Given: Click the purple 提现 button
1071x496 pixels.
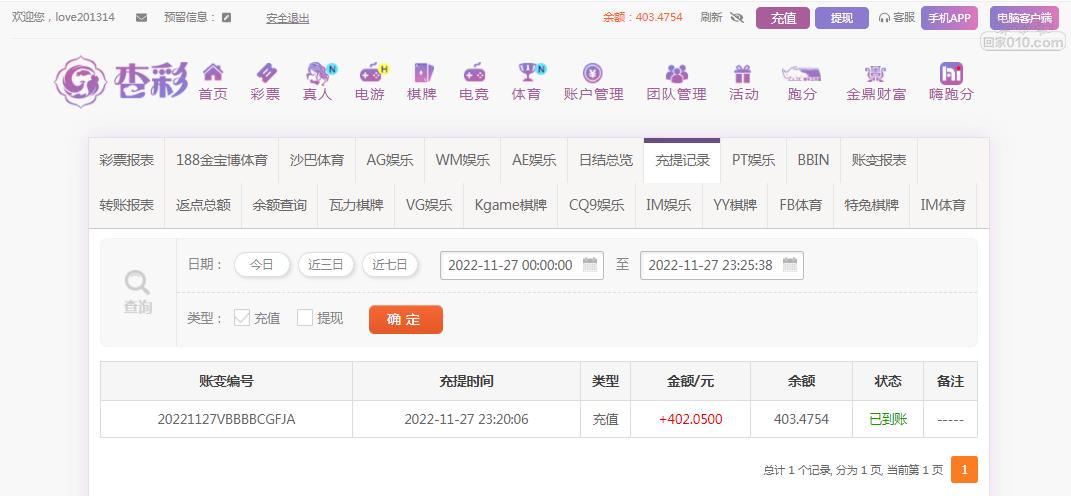Looking at the screenshot, I should [841, 18].
